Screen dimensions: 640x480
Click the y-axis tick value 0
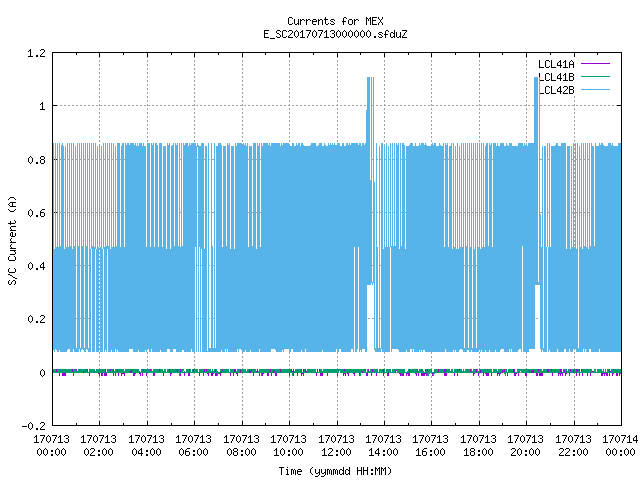(42, 373)
